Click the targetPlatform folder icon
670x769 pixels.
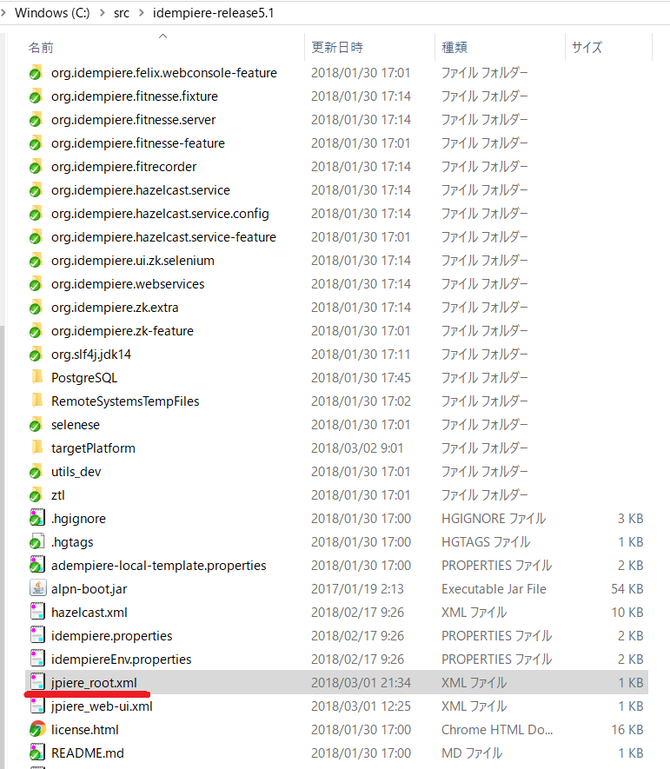point(37,448)
